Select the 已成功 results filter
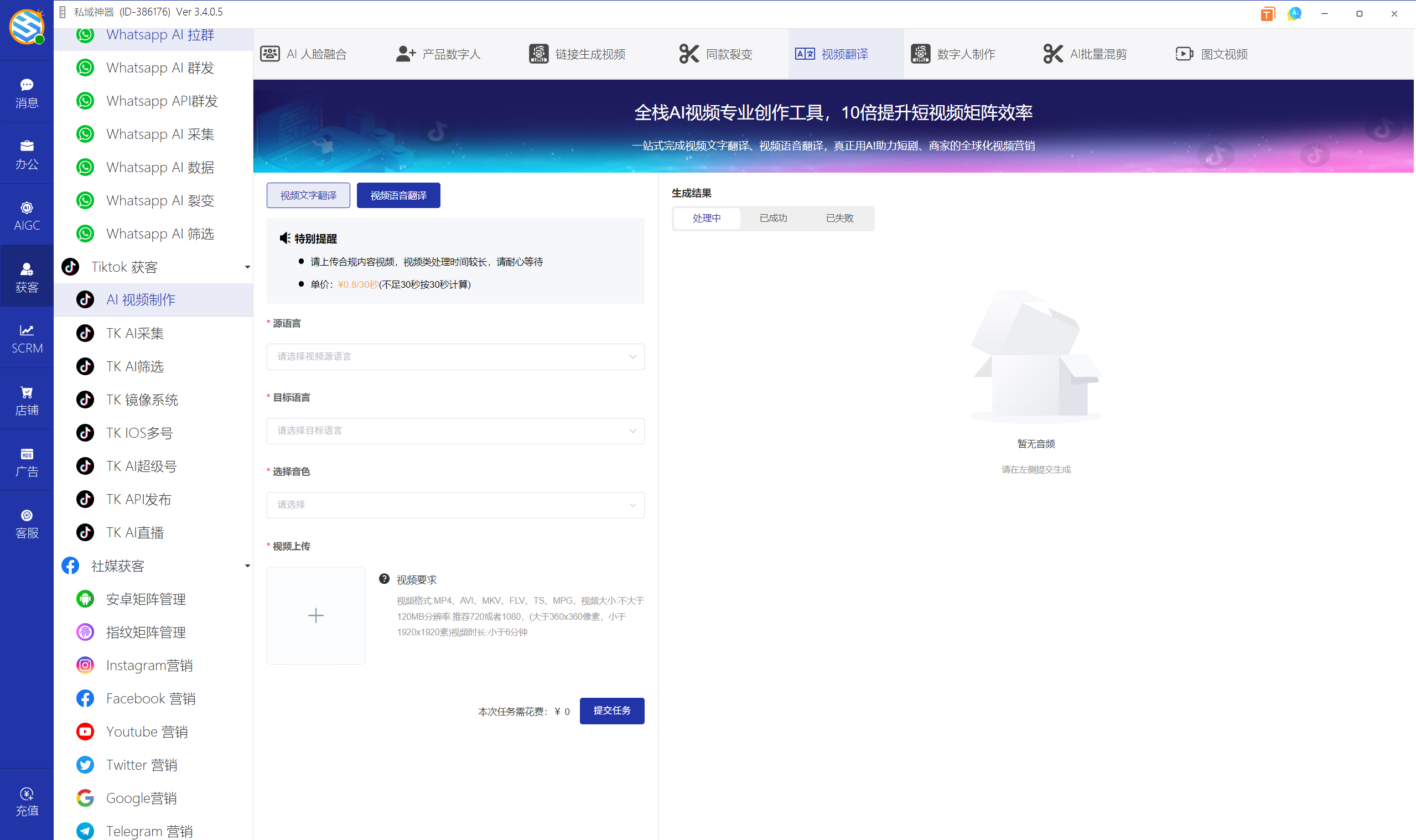Image resolution: width=1416 pixels, height=840 pixels. tap(772, 218)
